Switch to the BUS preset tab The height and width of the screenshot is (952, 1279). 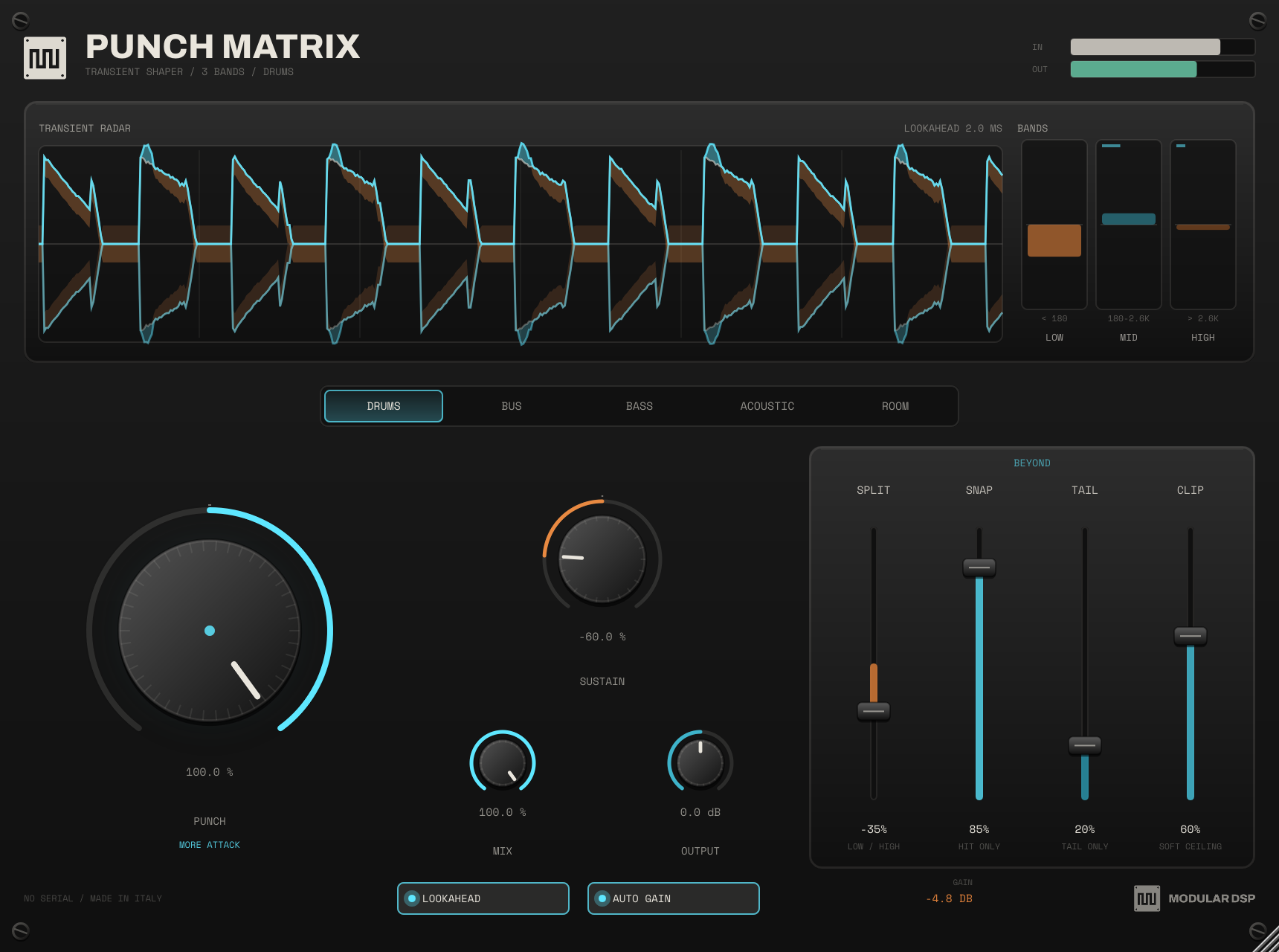[512, 406]
